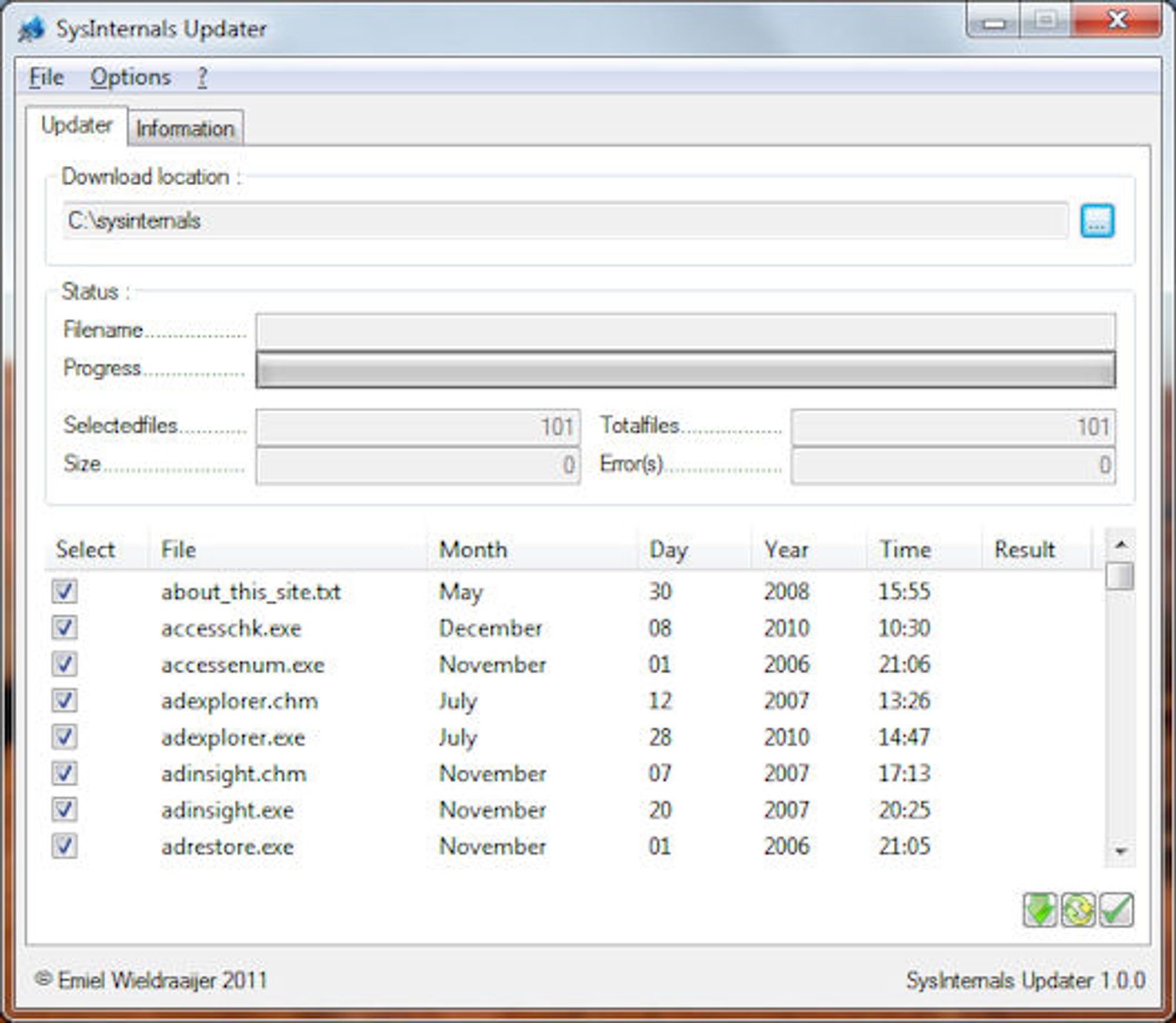The image size is (1176, 1023).
Task: Sort by the Day column header
Action: coord(695,549)
